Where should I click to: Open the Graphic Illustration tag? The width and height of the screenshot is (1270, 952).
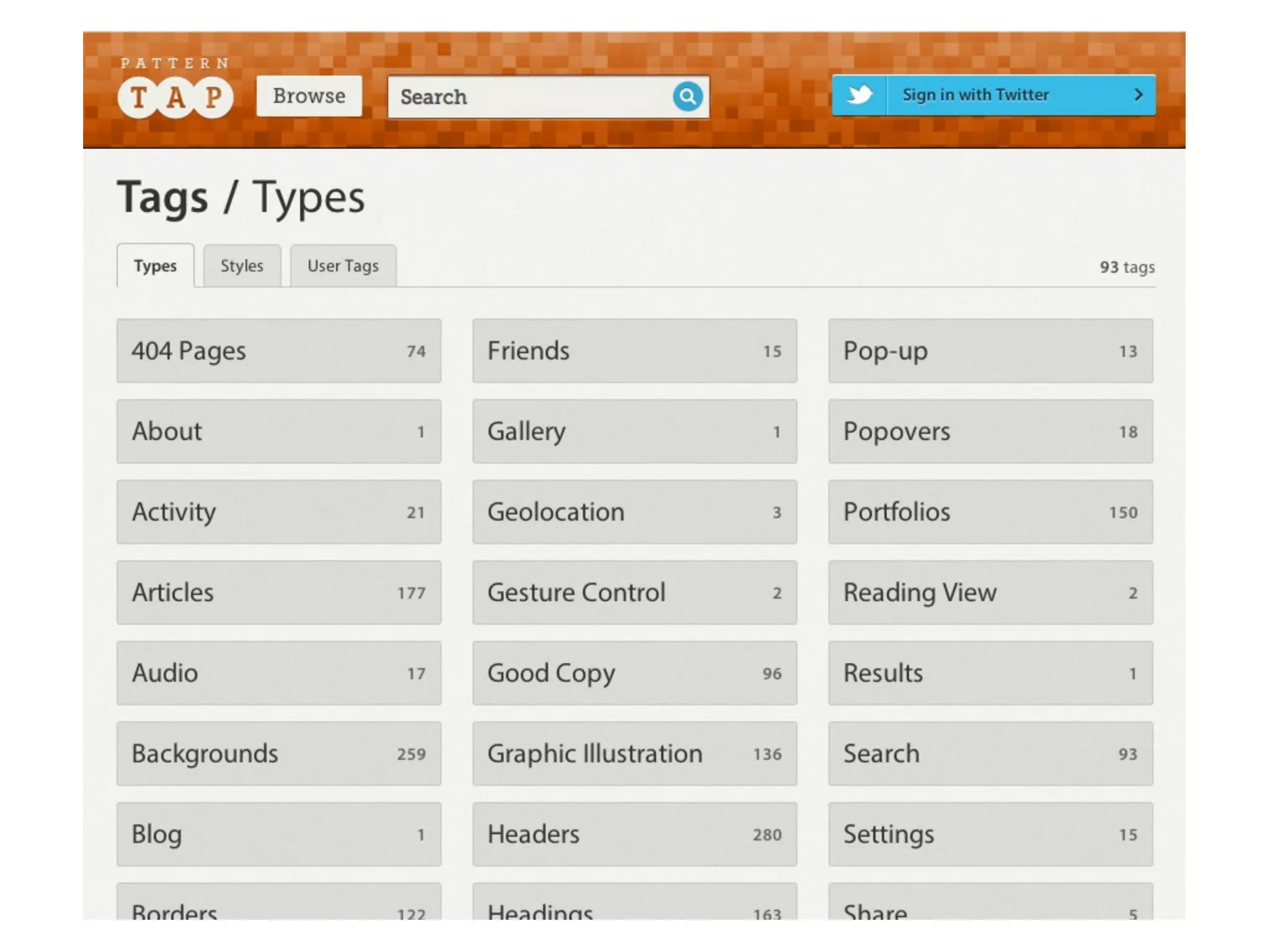click(634, 754)
